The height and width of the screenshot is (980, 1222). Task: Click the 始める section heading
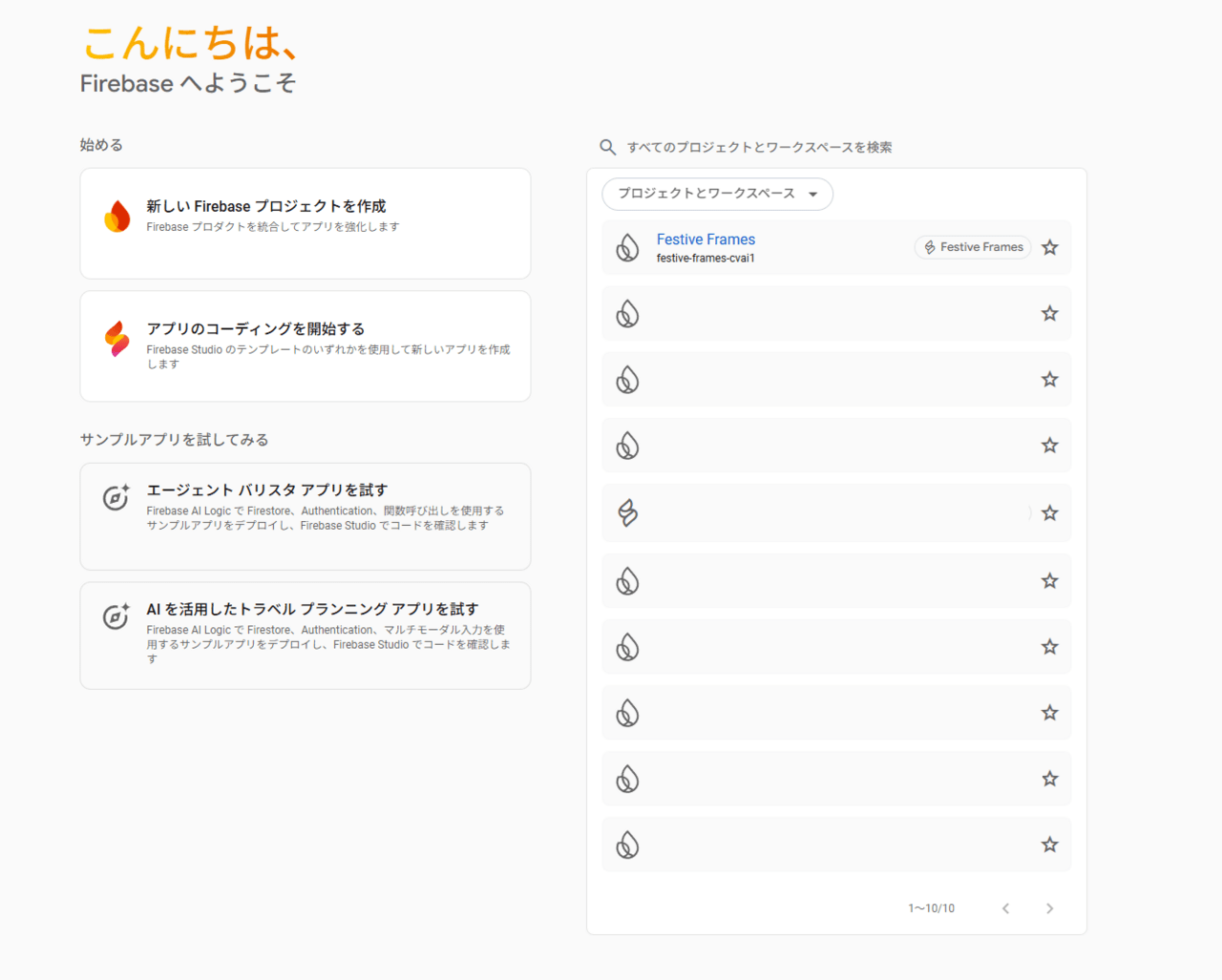pos(101,145)
